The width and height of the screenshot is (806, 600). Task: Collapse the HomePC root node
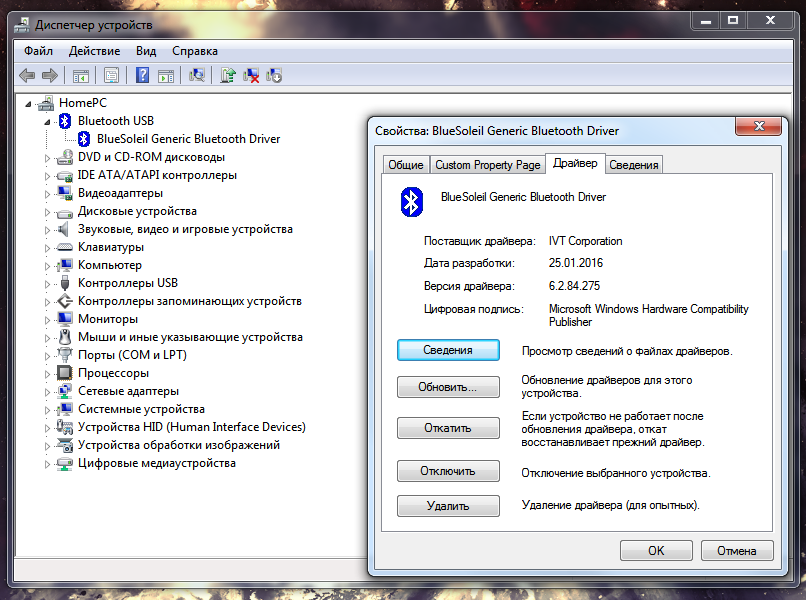[x=28, y=104]
